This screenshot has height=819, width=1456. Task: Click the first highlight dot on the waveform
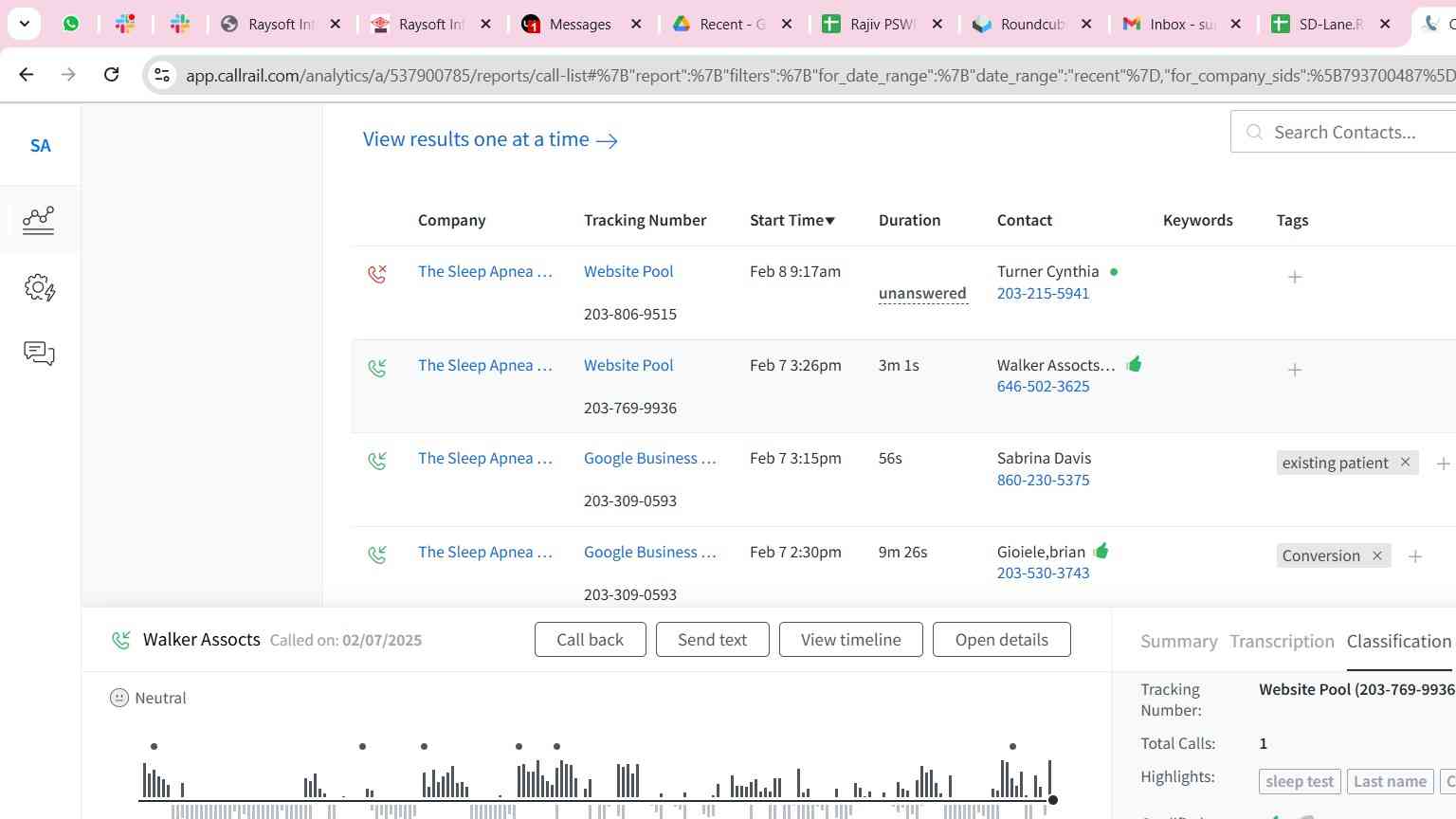[154, 746]
